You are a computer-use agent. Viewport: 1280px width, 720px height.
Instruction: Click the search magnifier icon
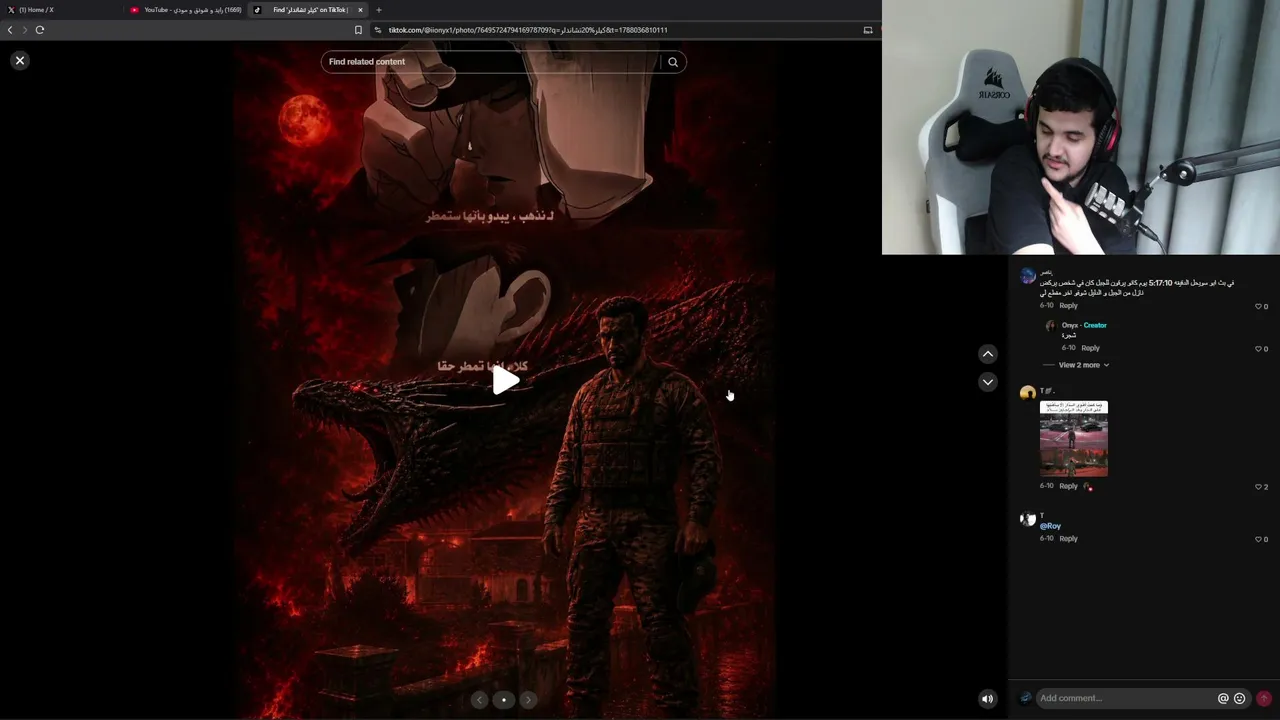pyautogui.click(x=673, y=62)
